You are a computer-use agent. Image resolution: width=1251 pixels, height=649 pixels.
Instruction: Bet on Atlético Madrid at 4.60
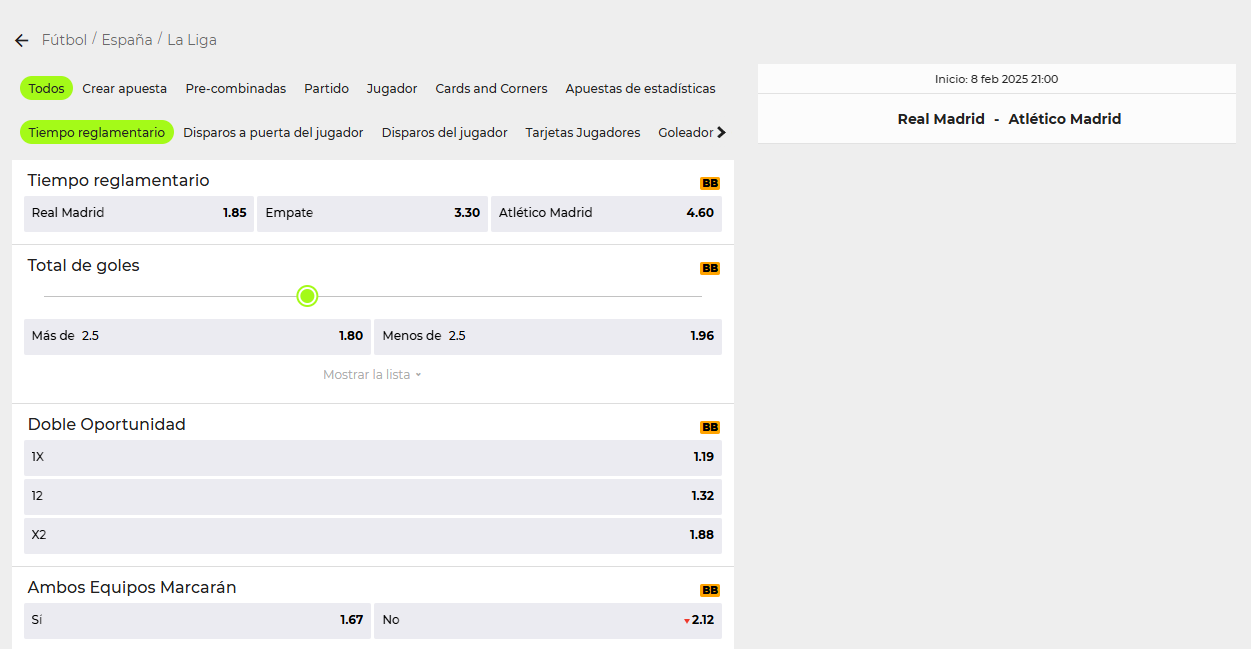[x=606, y=213]
